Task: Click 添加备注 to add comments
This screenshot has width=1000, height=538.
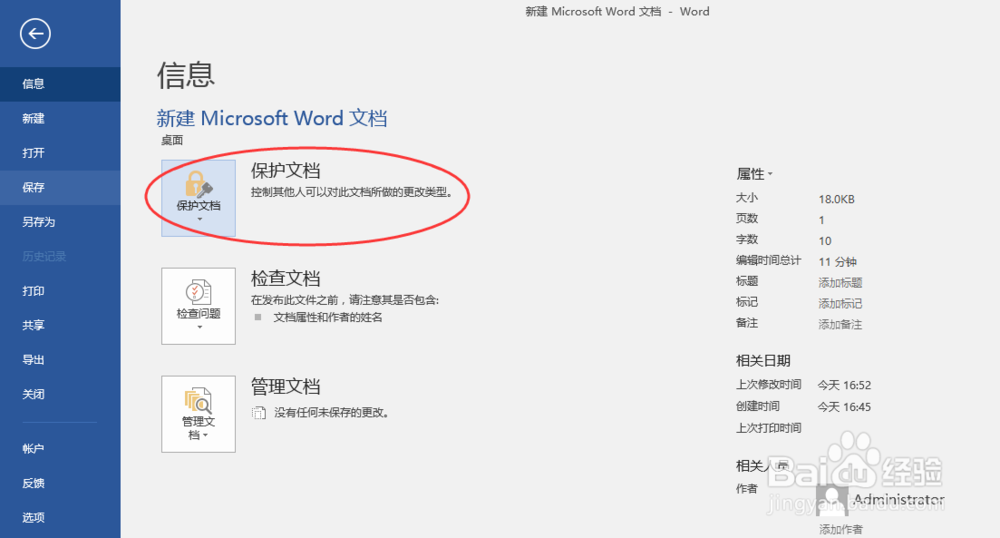Action: coord(840,324)
